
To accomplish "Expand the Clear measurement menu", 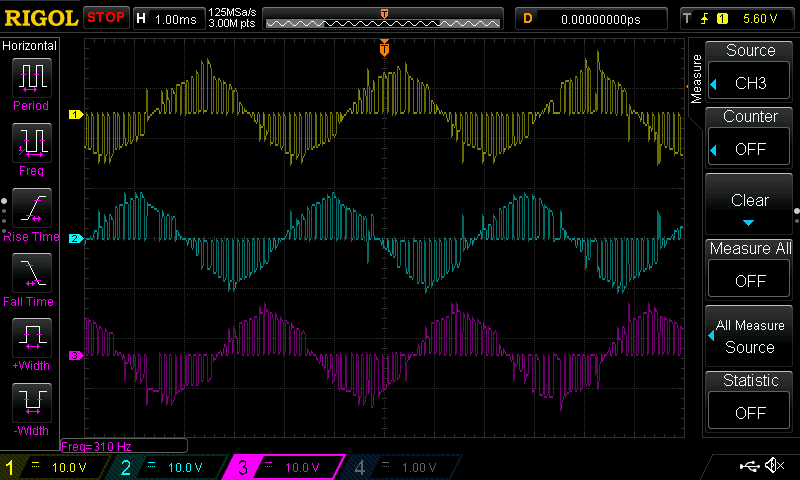I will pos(749,204).
